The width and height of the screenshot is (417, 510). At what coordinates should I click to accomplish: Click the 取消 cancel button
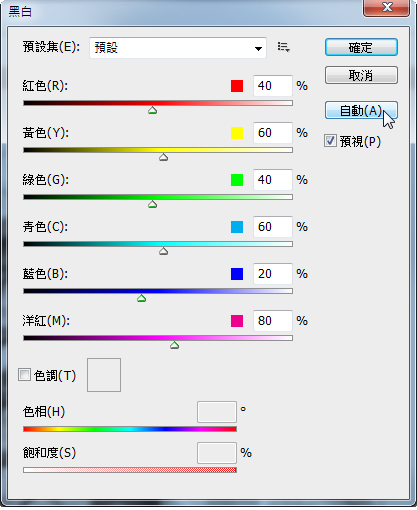tap(361, 75)
